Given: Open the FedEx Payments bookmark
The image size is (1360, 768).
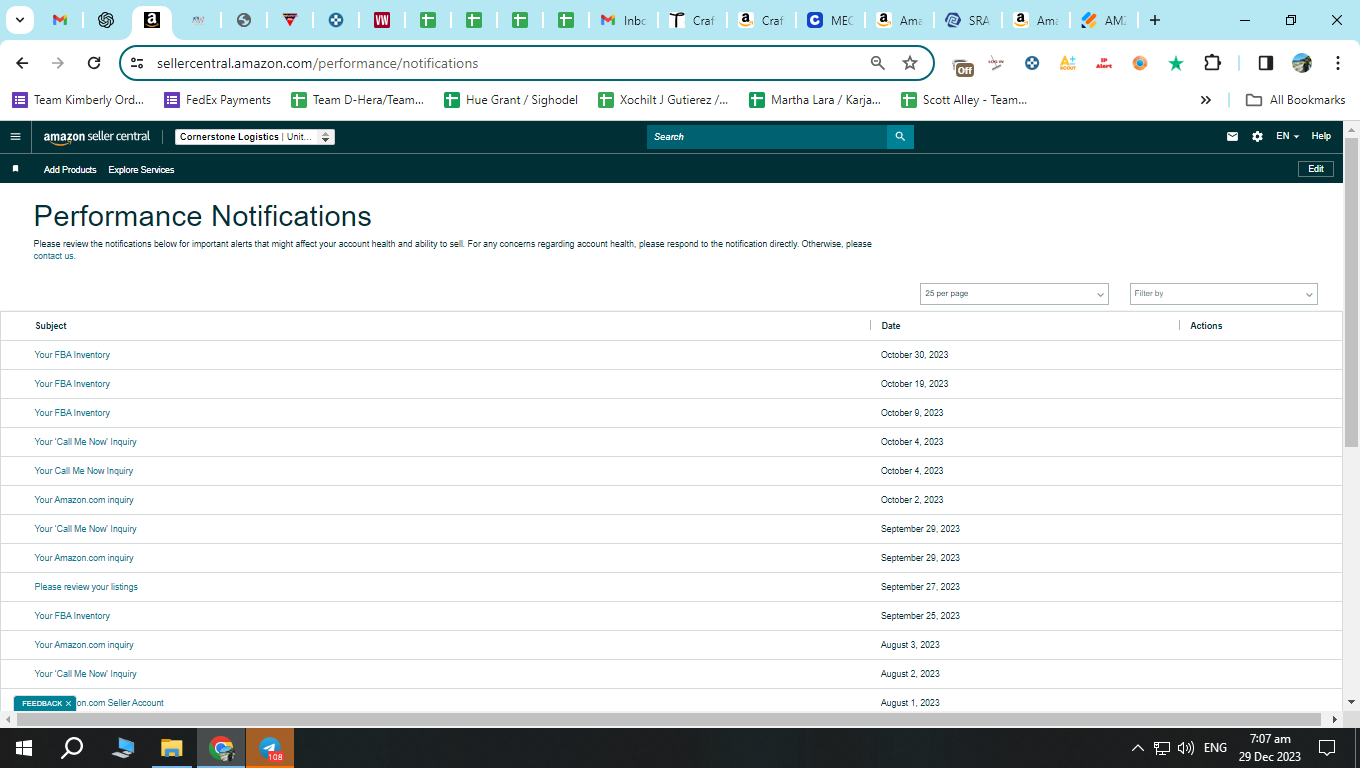Looking at the screenshot, I should (x=217, y=100).
